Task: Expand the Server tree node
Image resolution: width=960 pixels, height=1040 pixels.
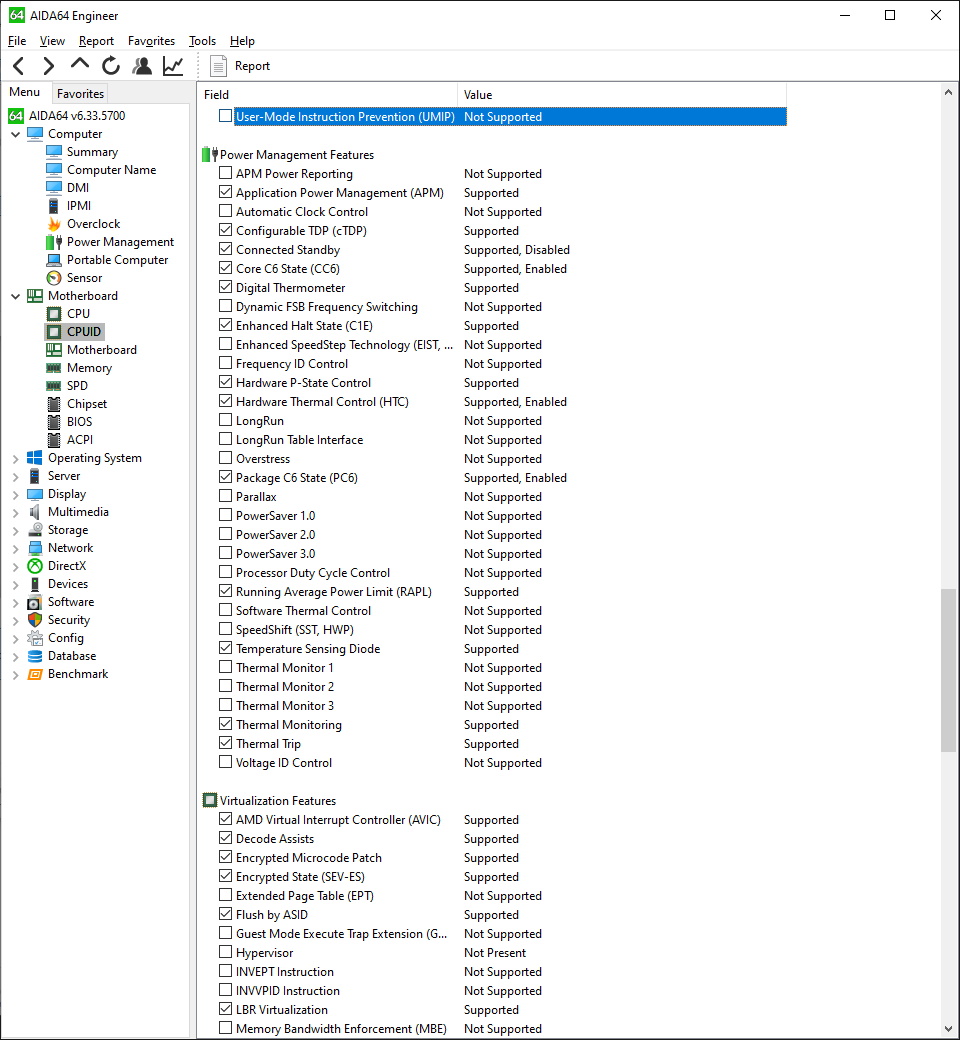Action: [x=15, y=476]
